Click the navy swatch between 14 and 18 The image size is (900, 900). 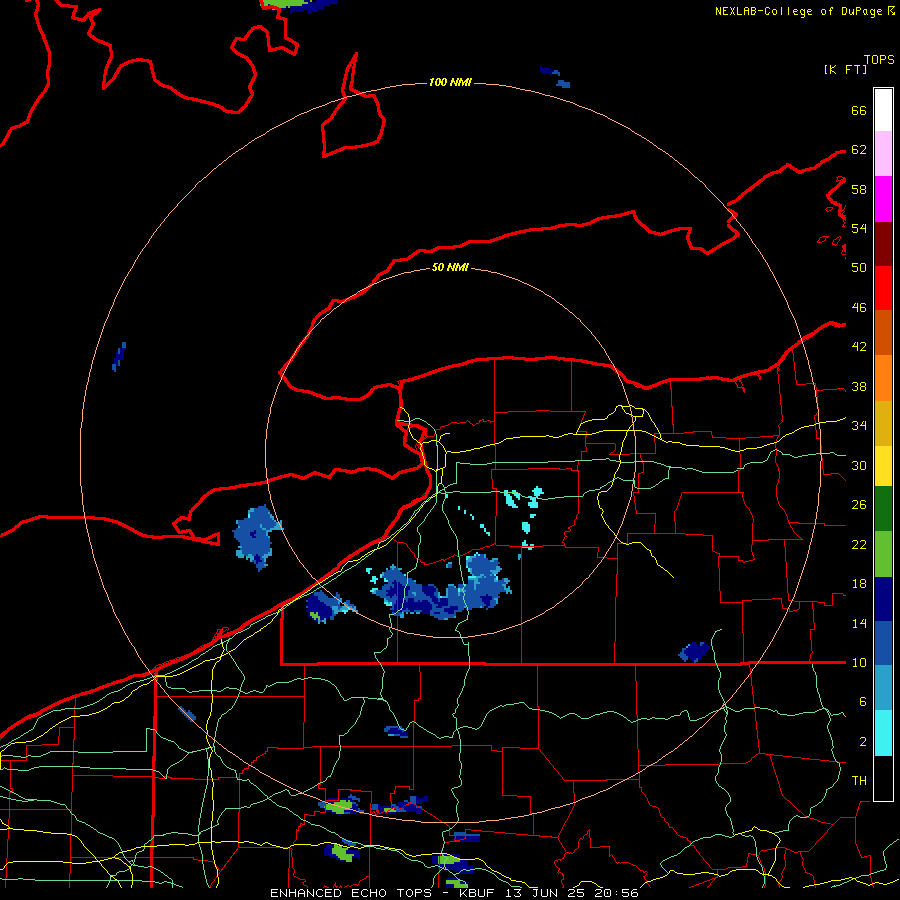(883, 599)
